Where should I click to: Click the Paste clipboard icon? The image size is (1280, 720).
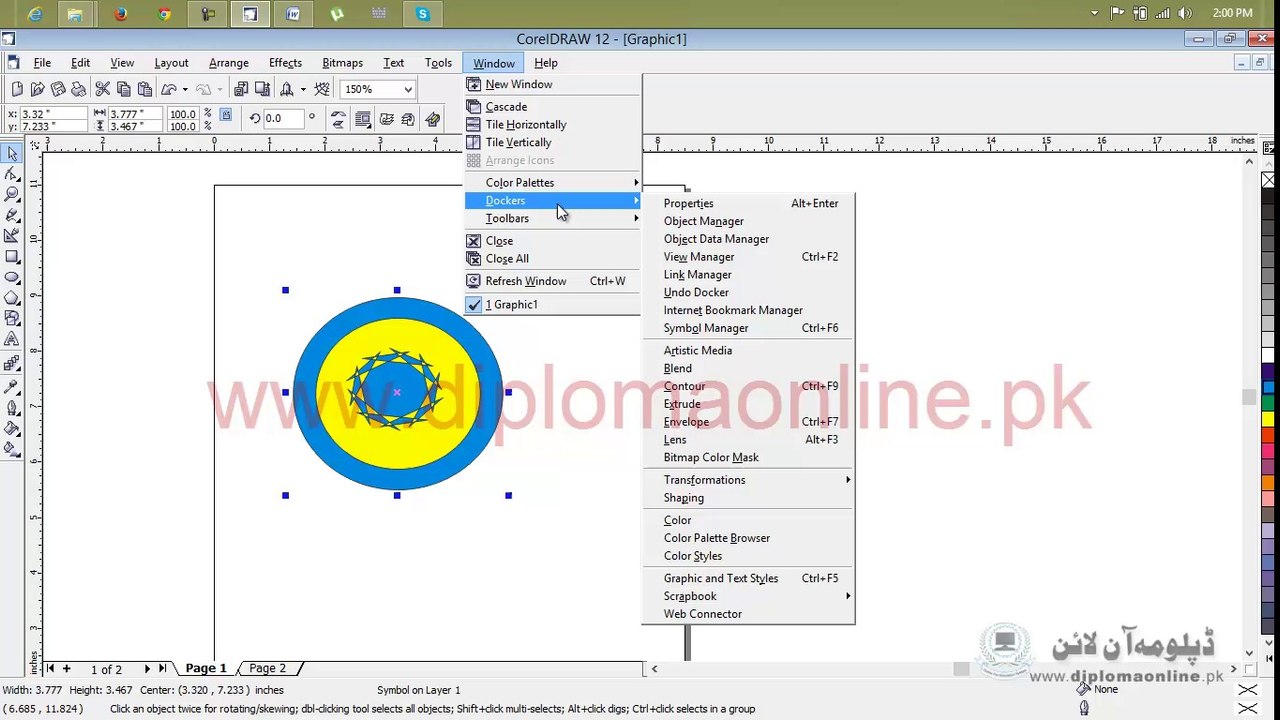[145, 89]
